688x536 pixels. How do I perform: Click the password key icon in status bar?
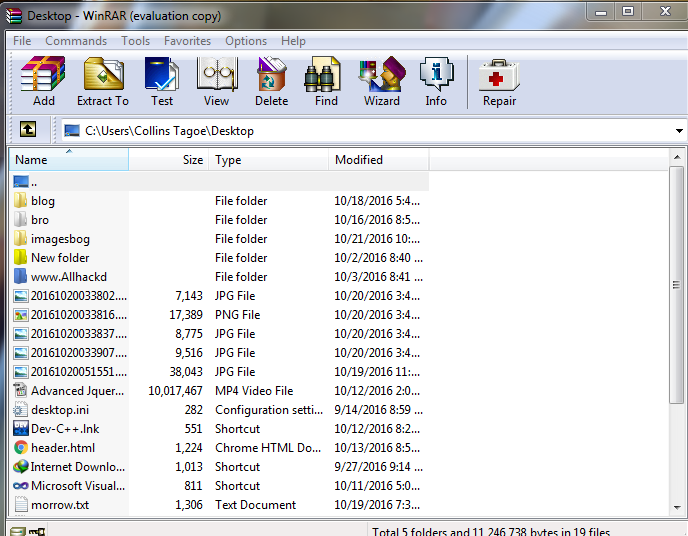click(x=37, y=532)
